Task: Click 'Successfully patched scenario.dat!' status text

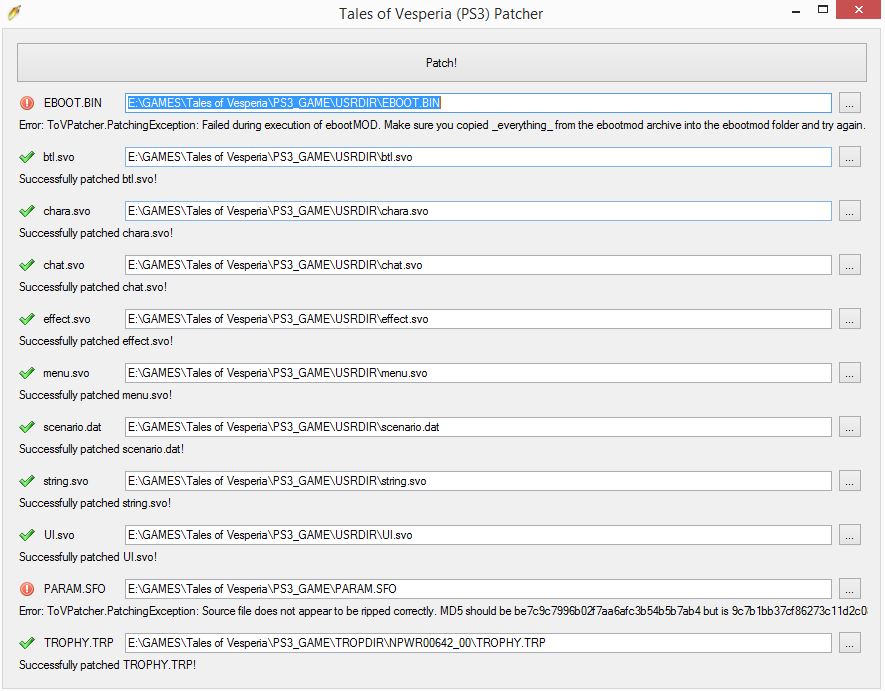Action: click(102, 449)
